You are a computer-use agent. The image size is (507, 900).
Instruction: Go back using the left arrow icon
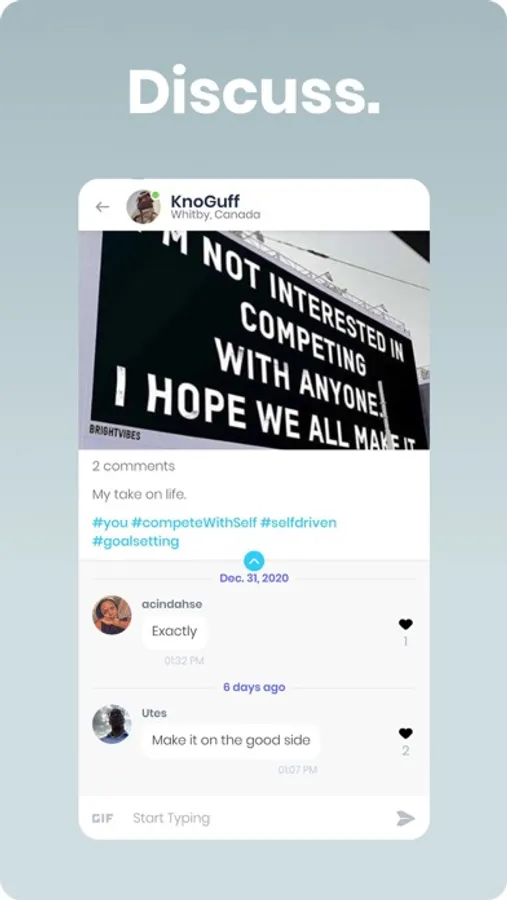[x=102, y=207]
